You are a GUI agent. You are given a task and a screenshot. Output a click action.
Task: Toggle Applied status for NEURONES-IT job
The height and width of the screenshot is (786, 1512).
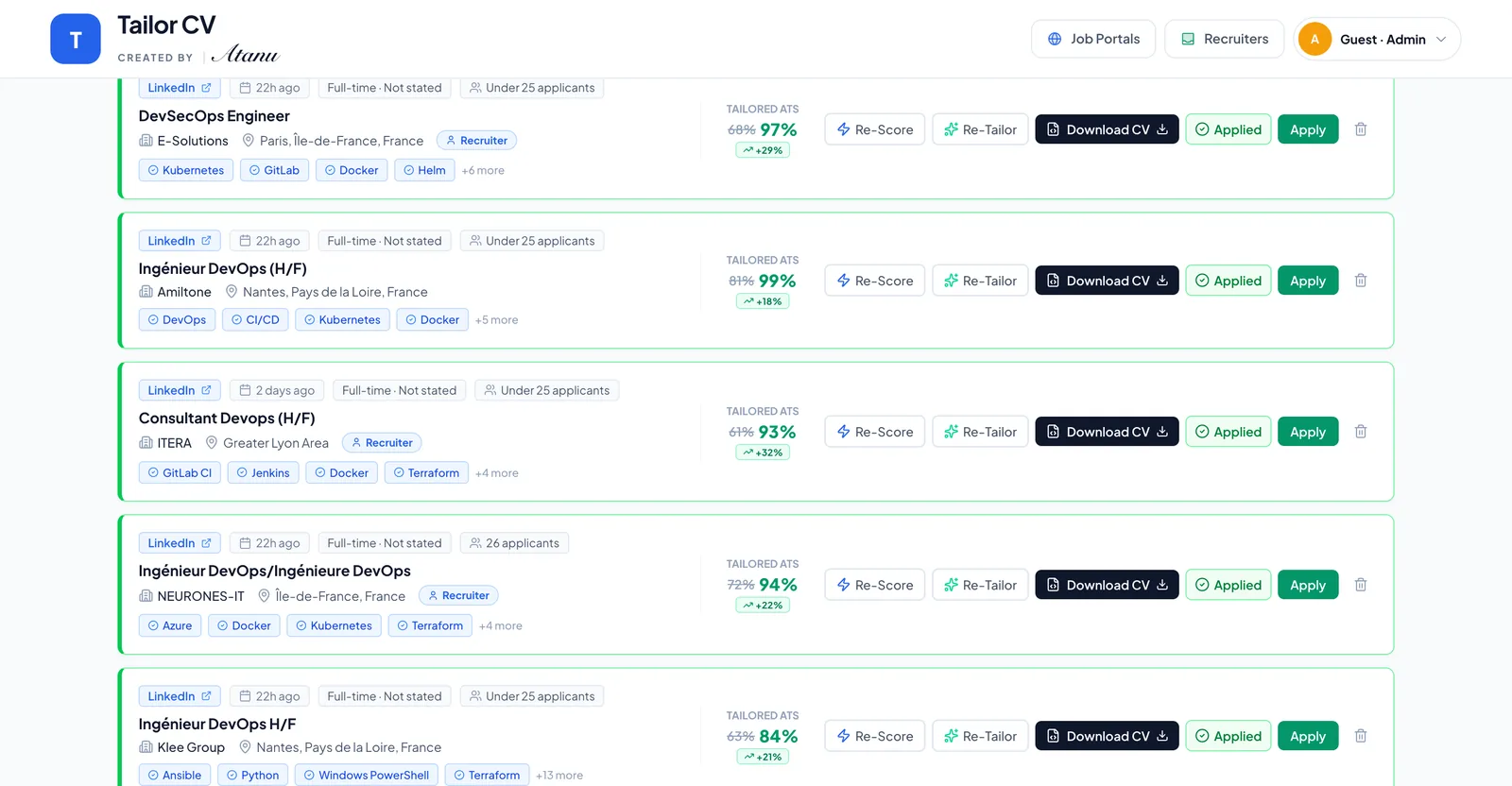click(x=1228, y=585)
